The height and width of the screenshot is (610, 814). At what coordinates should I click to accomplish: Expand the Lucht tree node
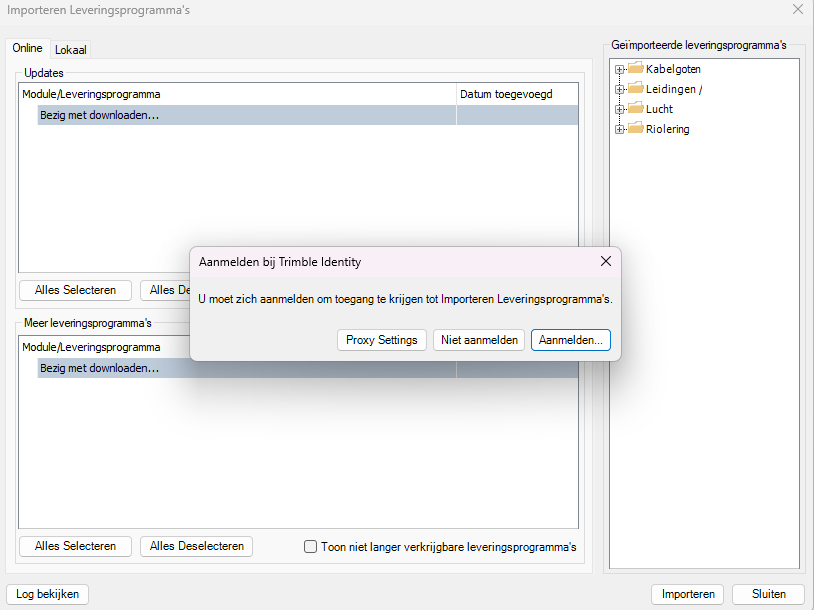pyautogui.click(x=619, y=109)
